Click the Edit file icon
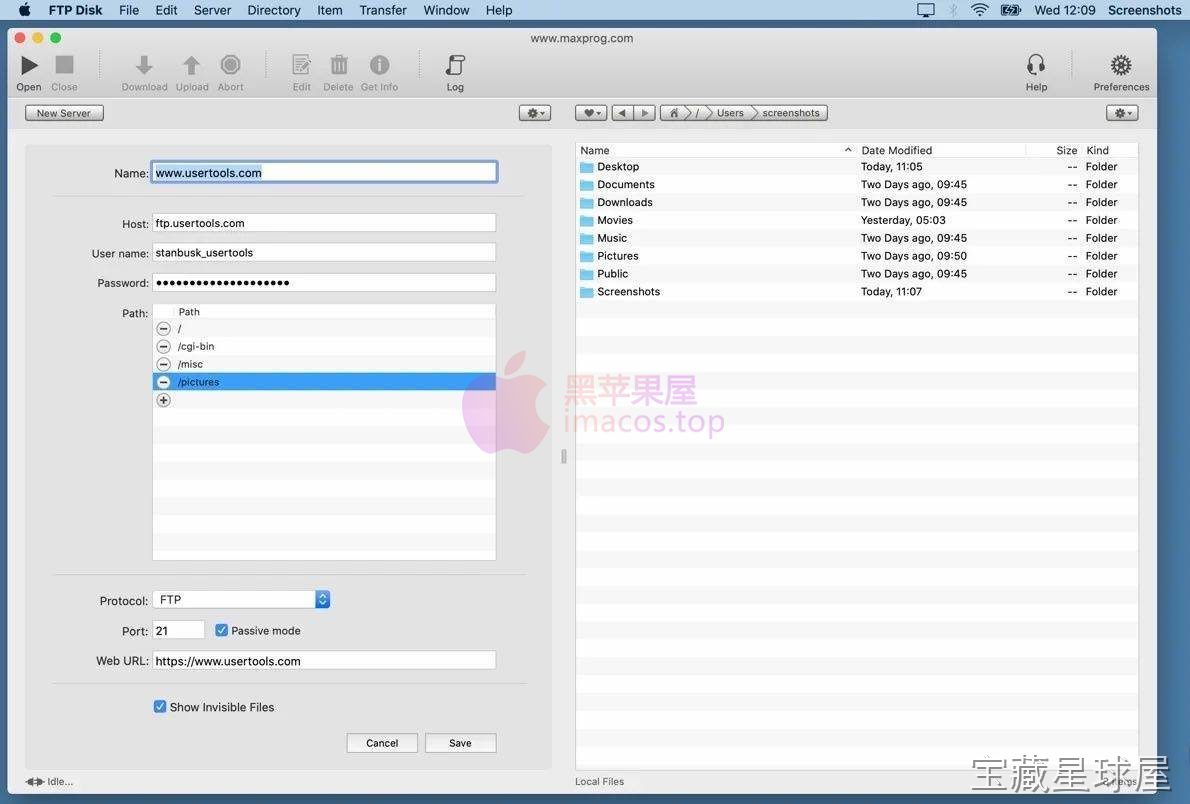Viewport: 1190px width, 804px height. (x=301, y=65)
